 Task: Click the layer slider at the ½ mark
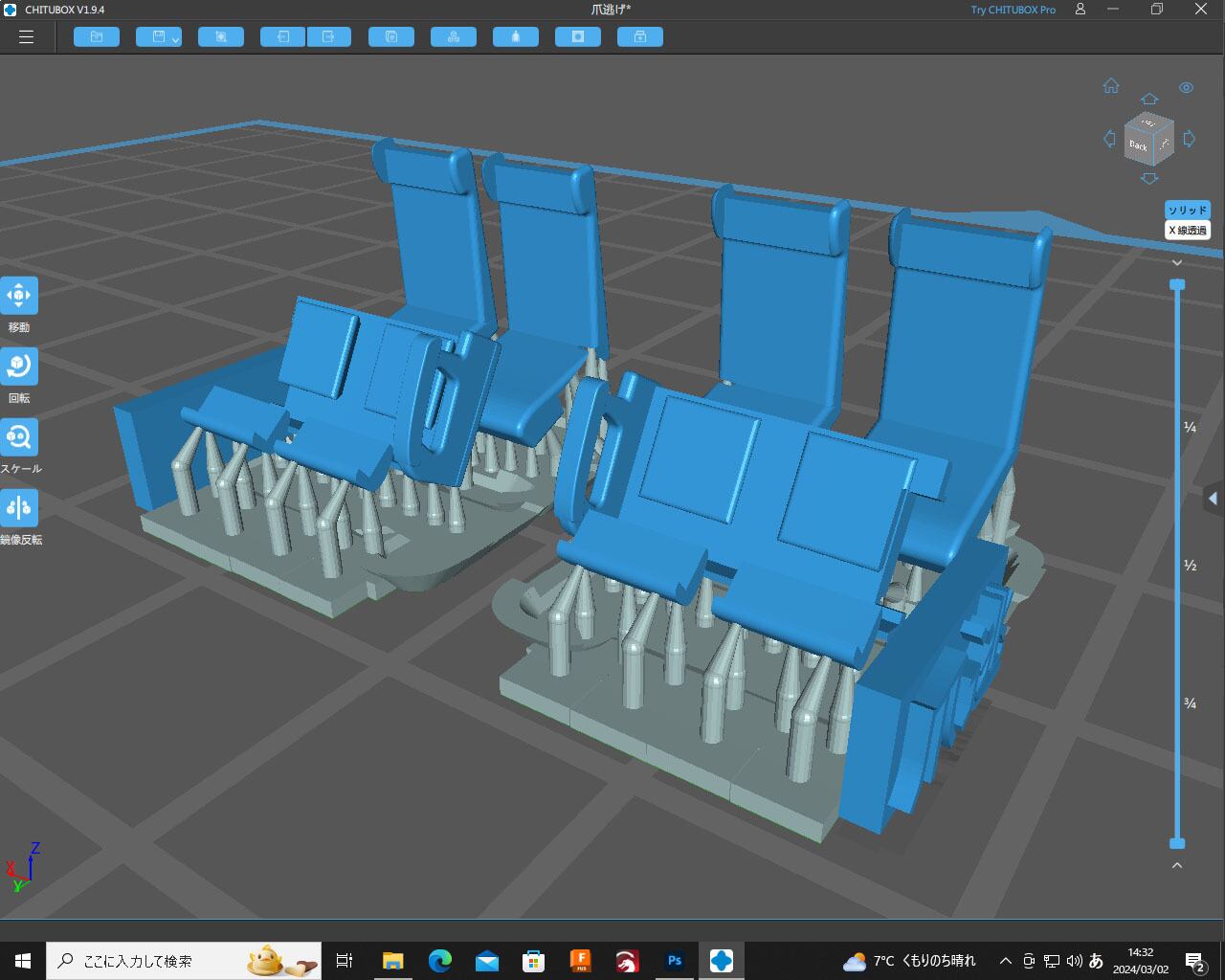pyautogui.click(x=1178, y=565)
